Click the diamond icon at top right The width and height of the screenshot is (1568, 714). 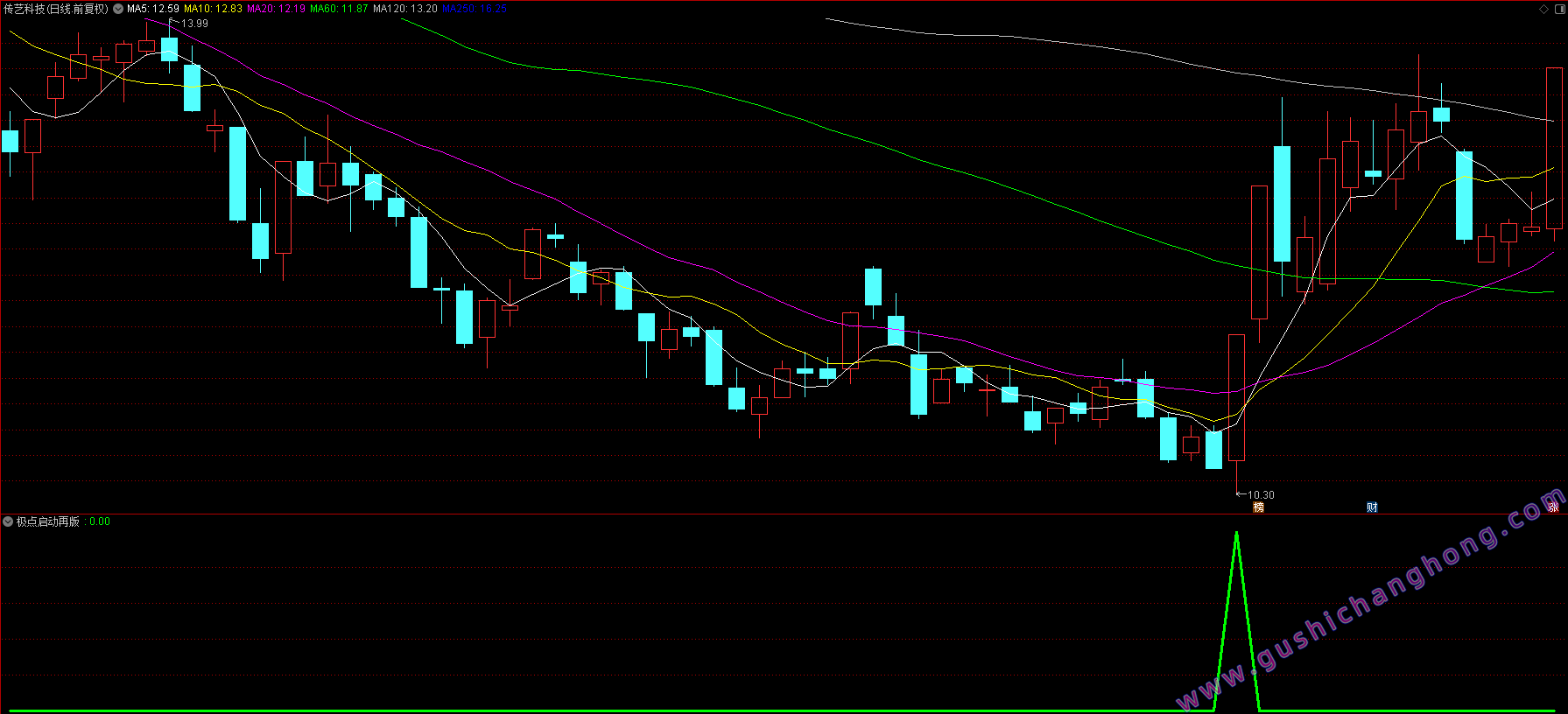[1544, 9]
